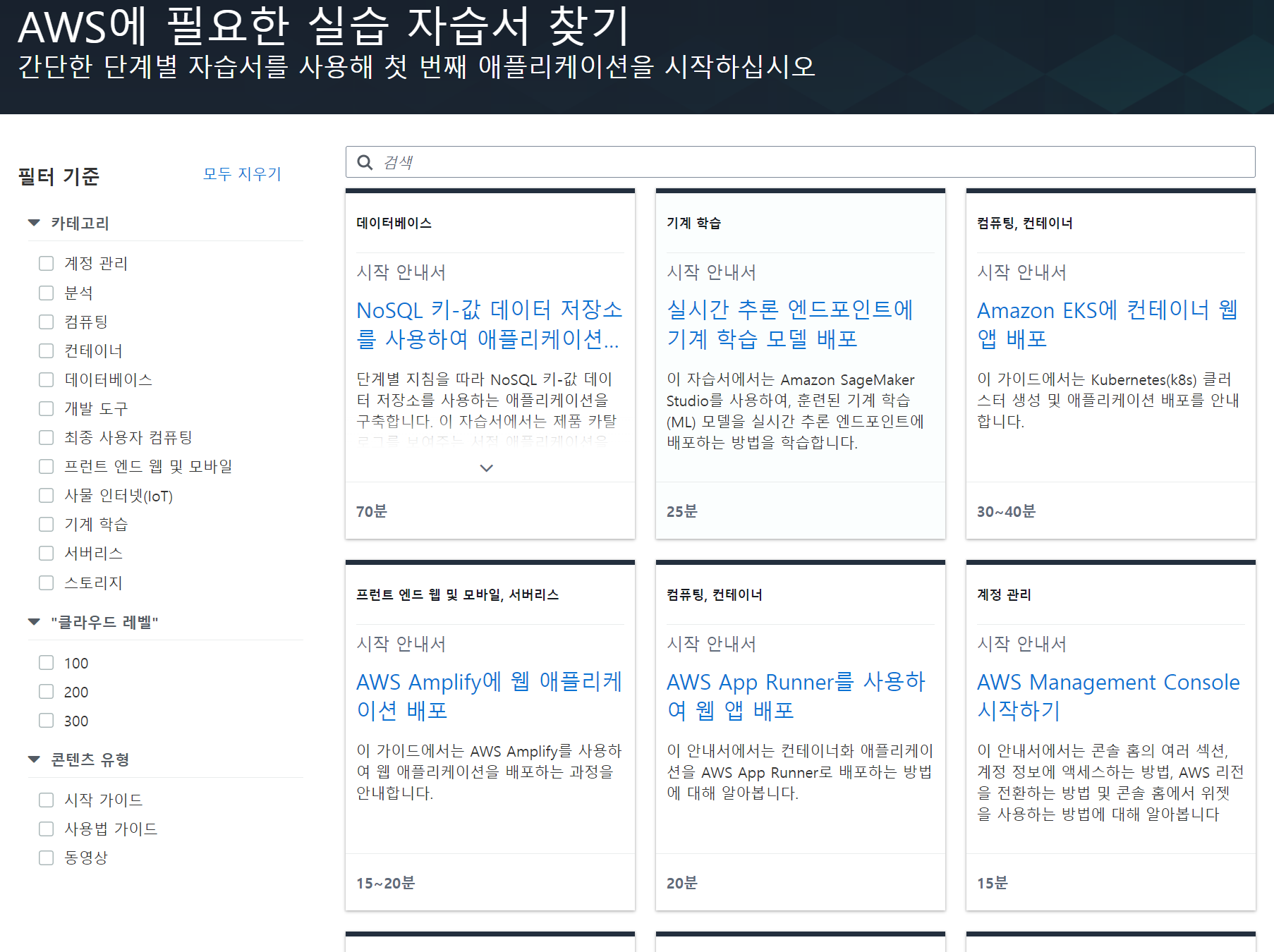1274x952 pixels.
Task: Check the 스토리지 category checkbox
Action: click(x=47, y=582)
